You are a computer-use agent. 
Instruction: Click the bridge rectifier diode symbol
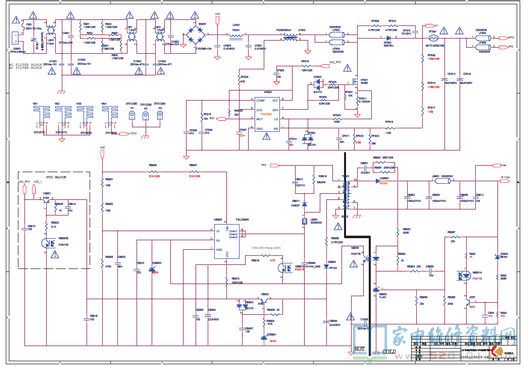[196, 34]
